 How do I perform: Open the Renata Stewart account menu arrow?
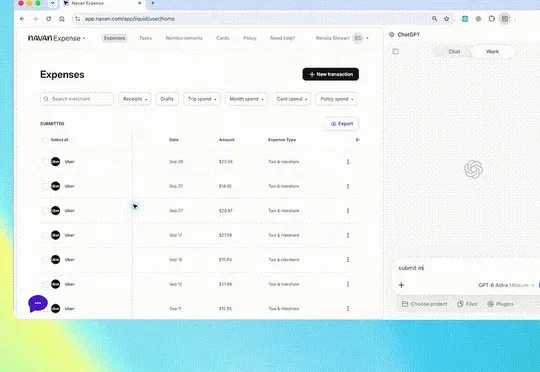point(367,38)
